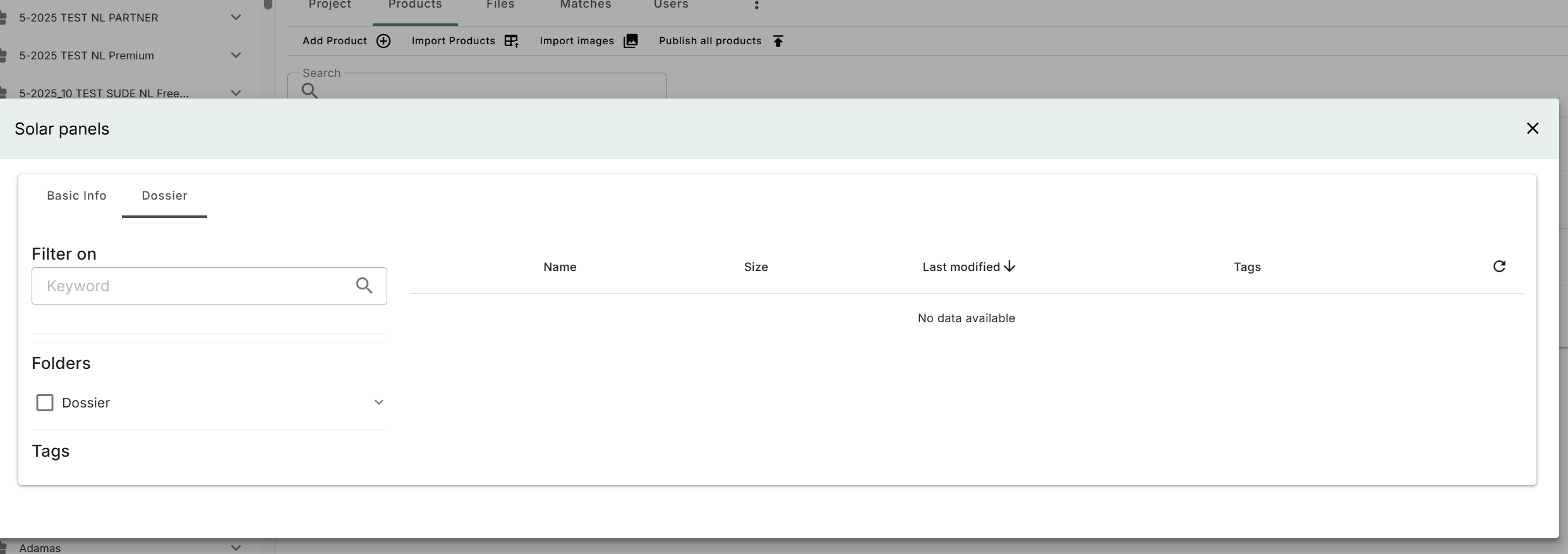Select the 5-2025 TEST NL Premium row

point(130,56)
